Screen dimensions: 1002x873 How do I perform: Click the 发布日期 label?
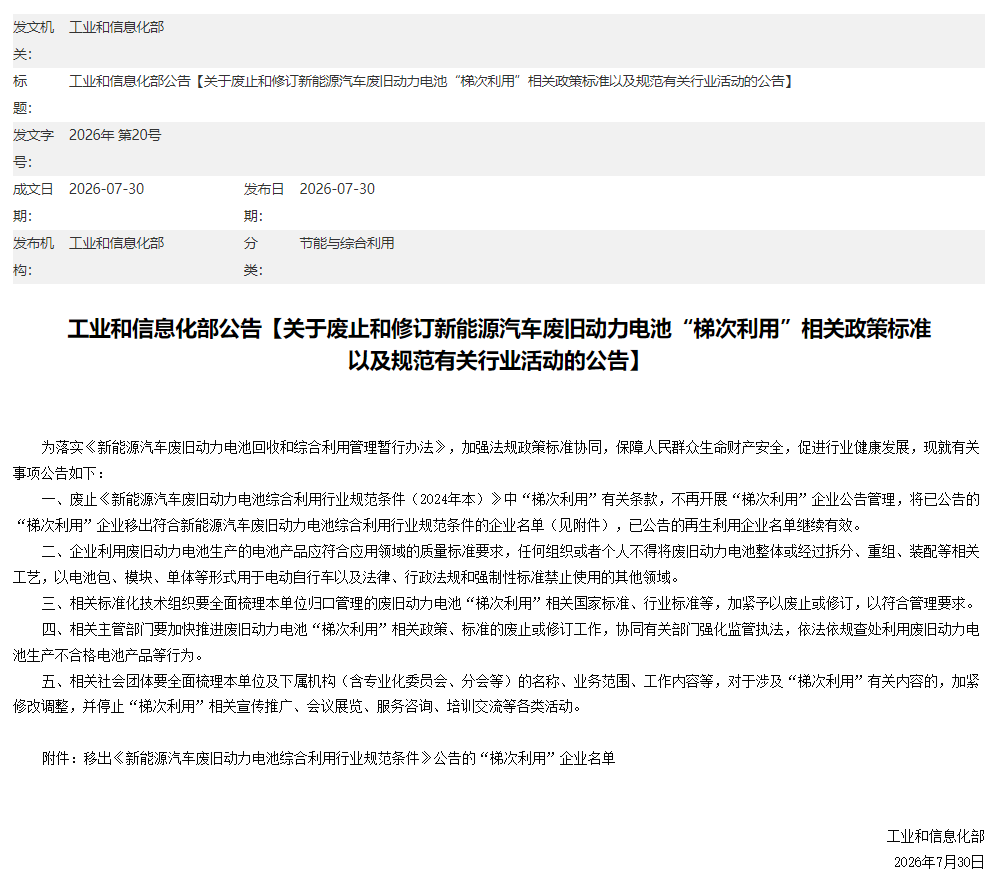[x=264, y=203]
